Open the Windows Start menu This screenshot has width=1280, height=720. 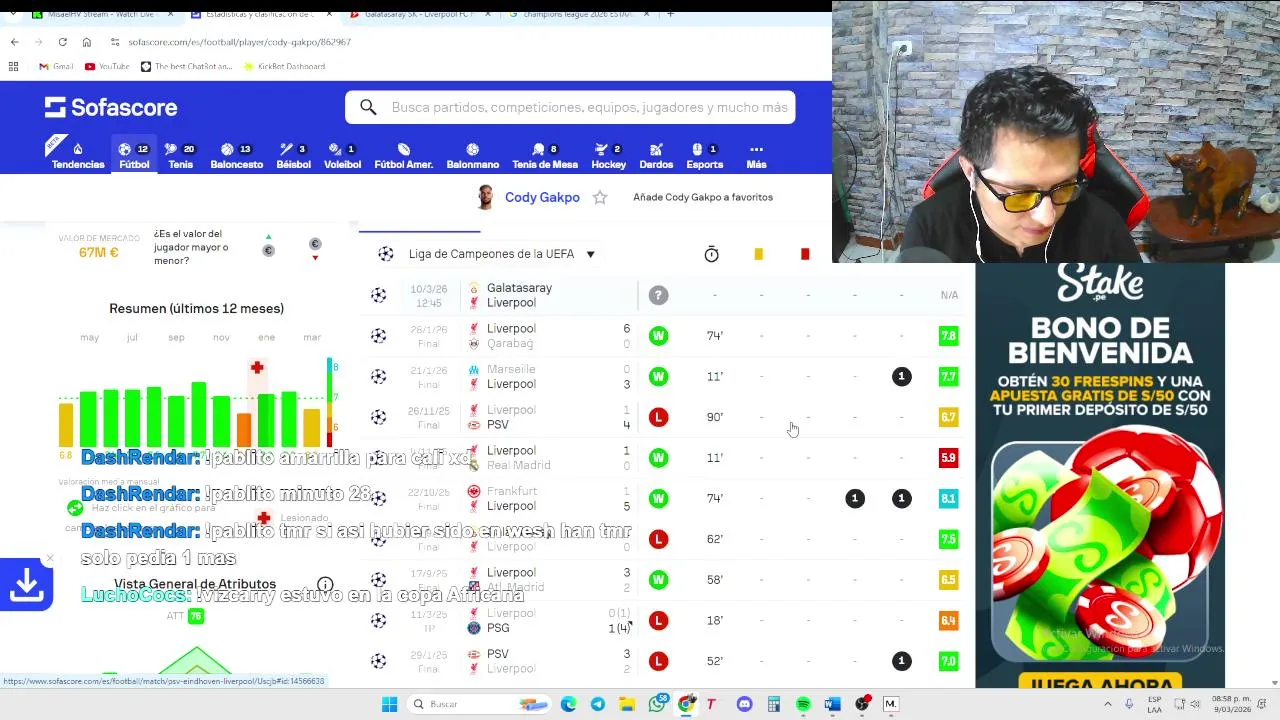(389, 704)
